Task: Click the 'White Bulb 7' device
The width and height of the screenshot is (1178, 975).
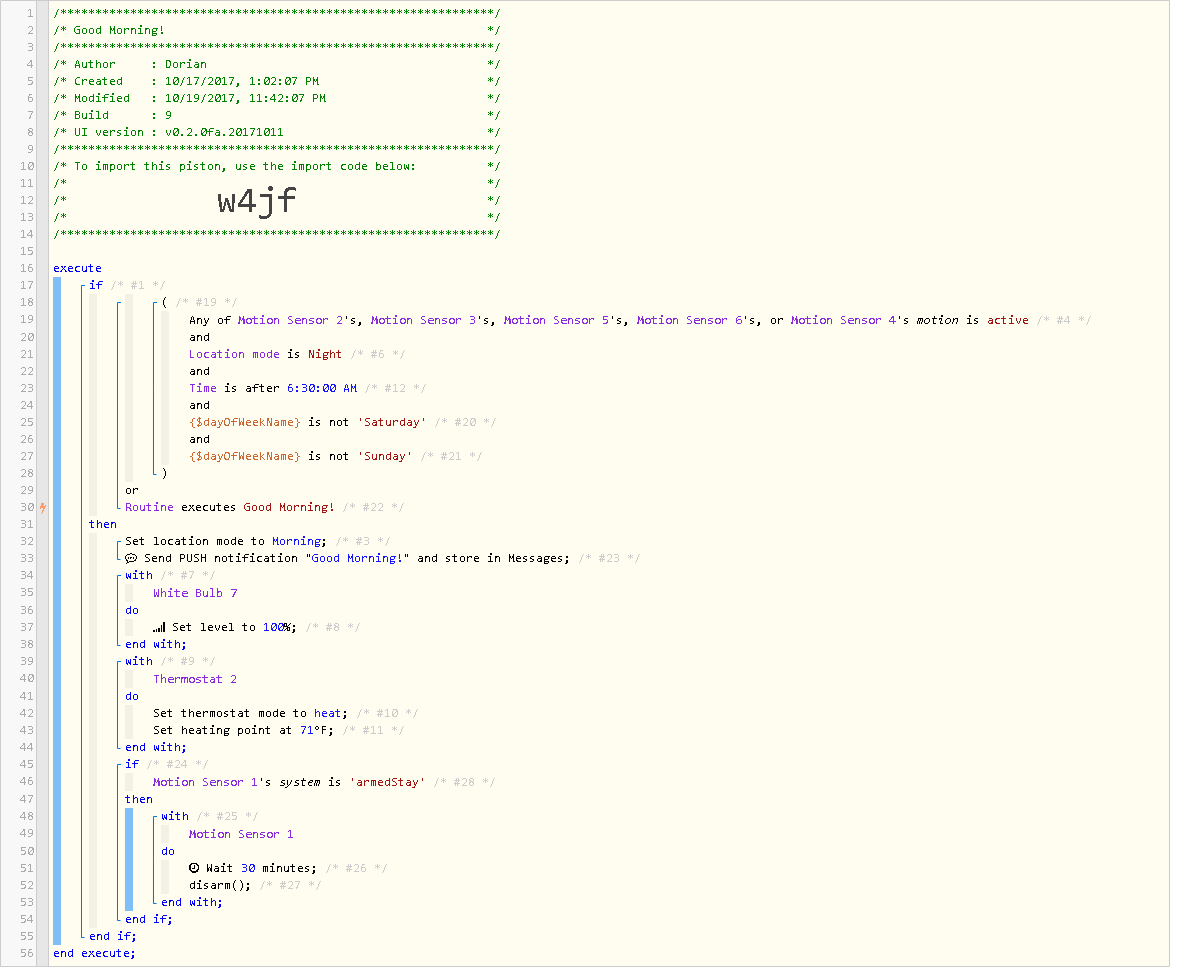Action: point(195,593)
